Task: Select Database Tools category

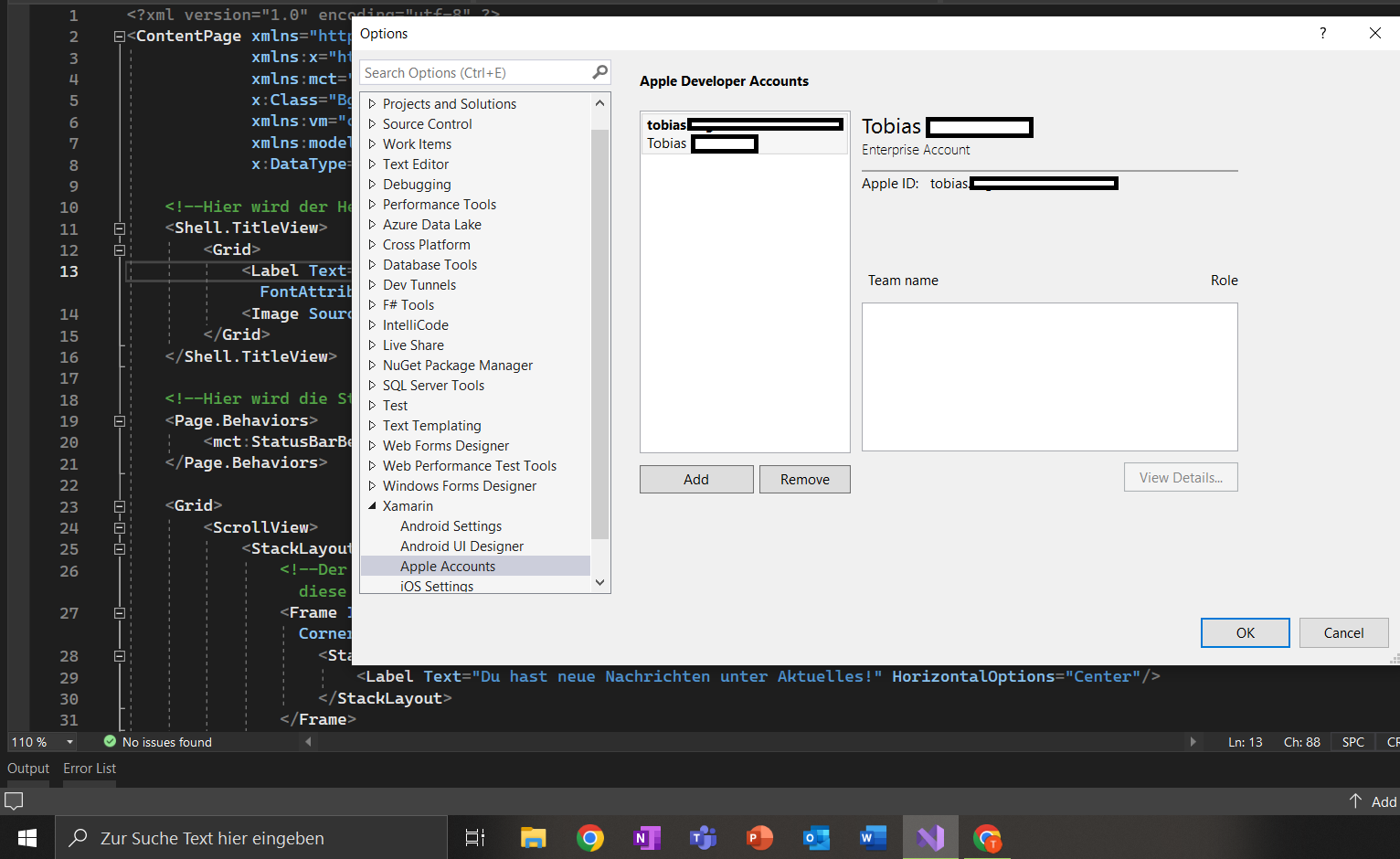Action: click(430, 264)
